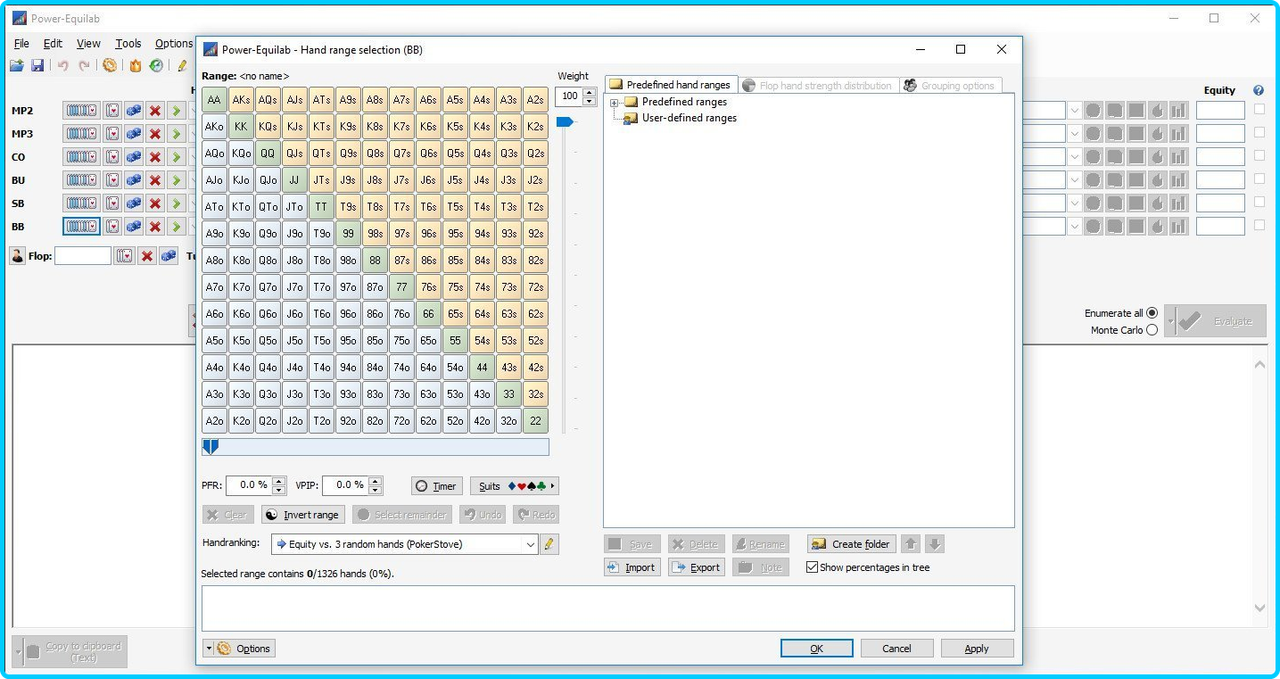Image resolution: width=1280 pixels, height=679 pixels.
Task: Clear the flop with its red X
Action: [147, 256]
